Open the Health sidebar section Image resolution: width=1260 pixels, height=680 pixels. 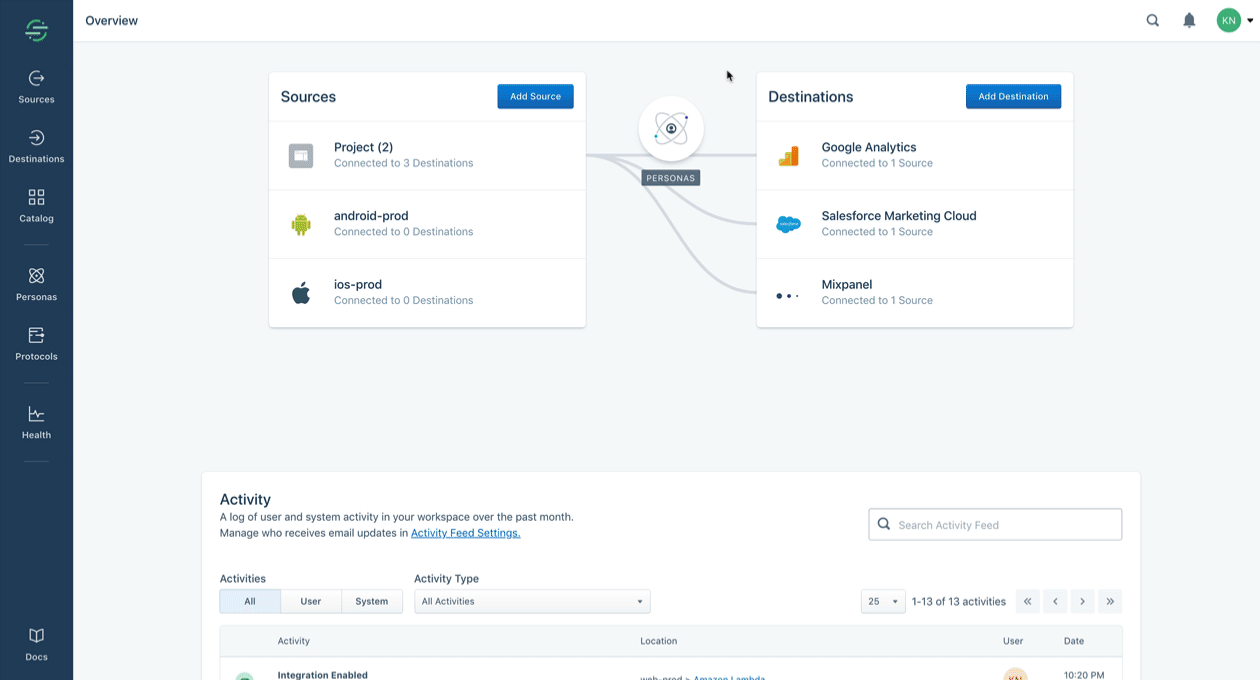tap(36, 422)
